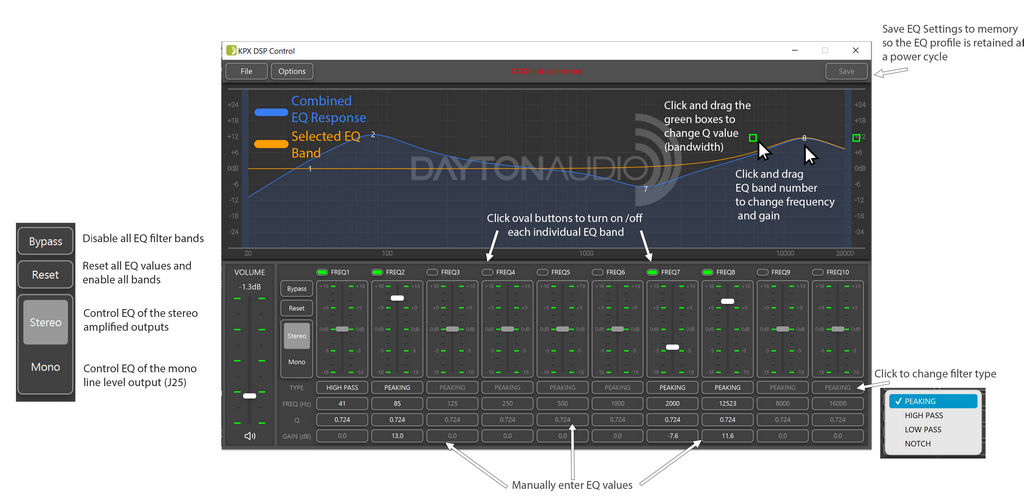Click the -1.3dB volume readout

(x=249, y=287)
